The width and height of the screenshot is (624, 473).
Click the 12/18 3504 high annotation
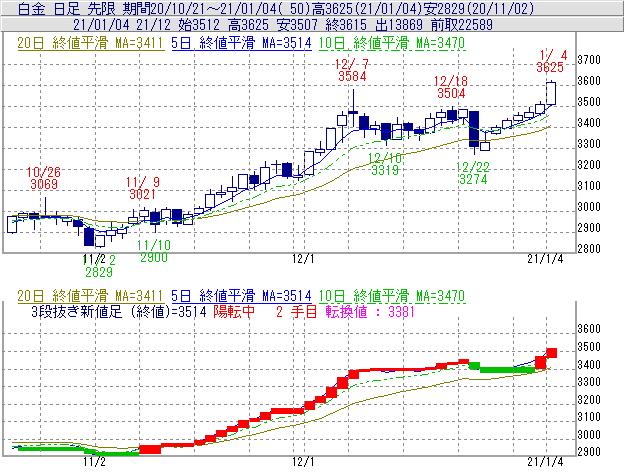click(x=451, y=87)
